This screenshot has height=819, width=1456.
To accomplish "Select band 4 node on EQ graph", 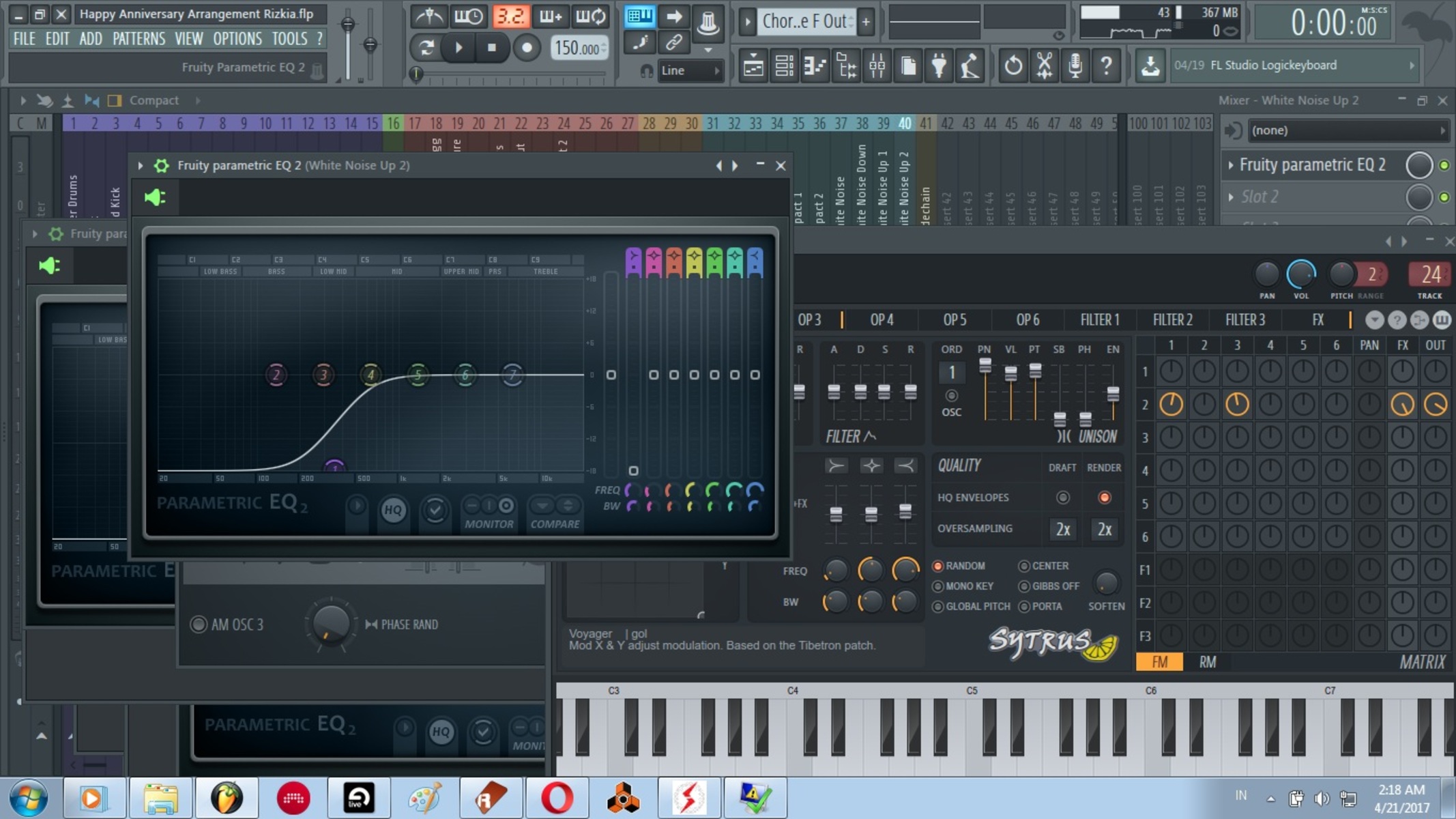I will [x=370, y=374].
